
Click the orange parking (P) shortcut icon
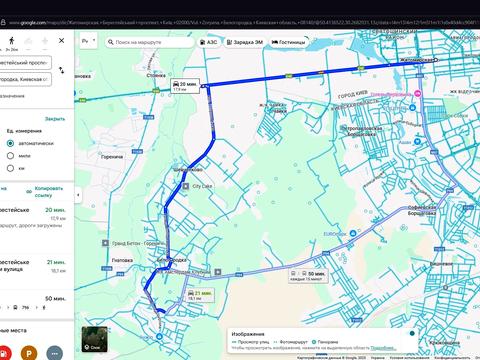(x=29, y=353)
